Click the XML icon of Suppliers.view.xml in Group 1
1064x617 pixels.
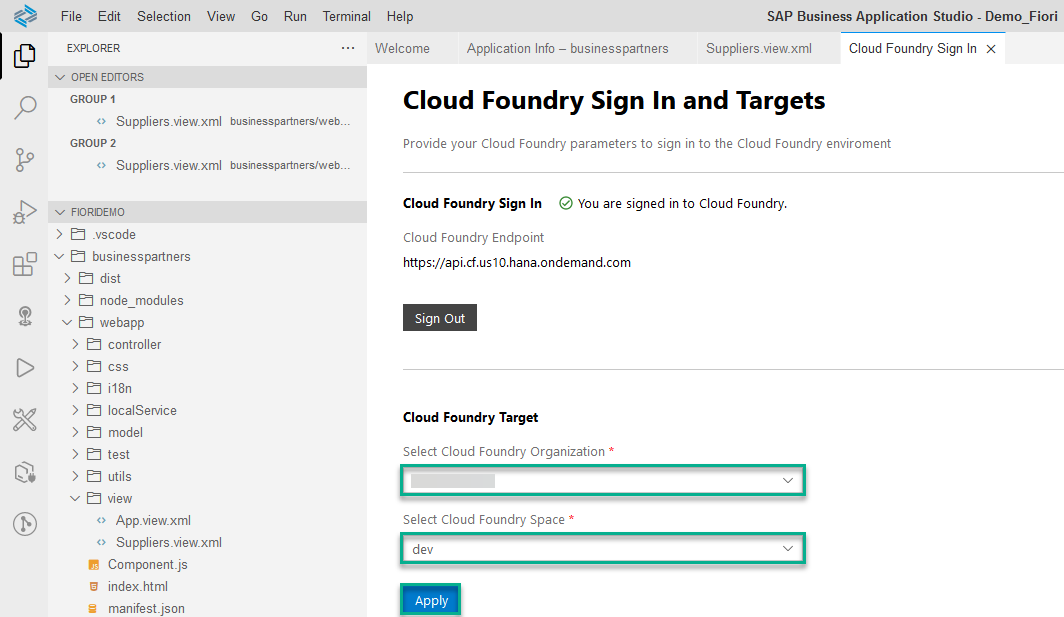[102, 121]
